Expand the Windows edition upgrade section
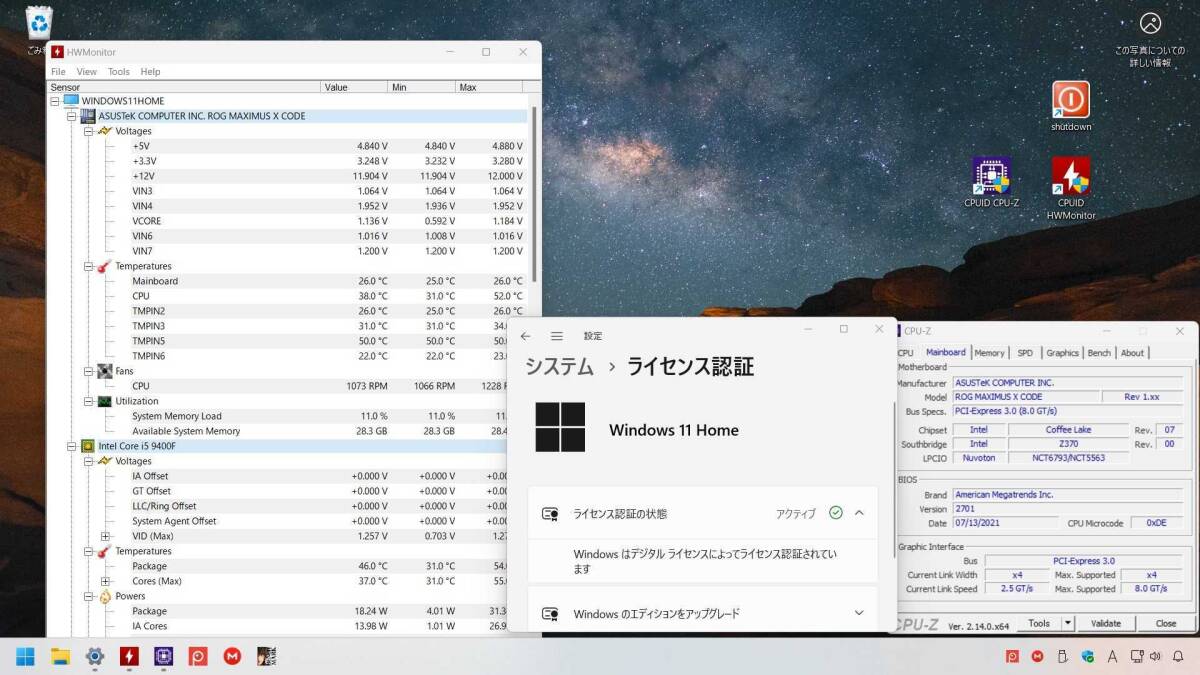 point(859,613)
